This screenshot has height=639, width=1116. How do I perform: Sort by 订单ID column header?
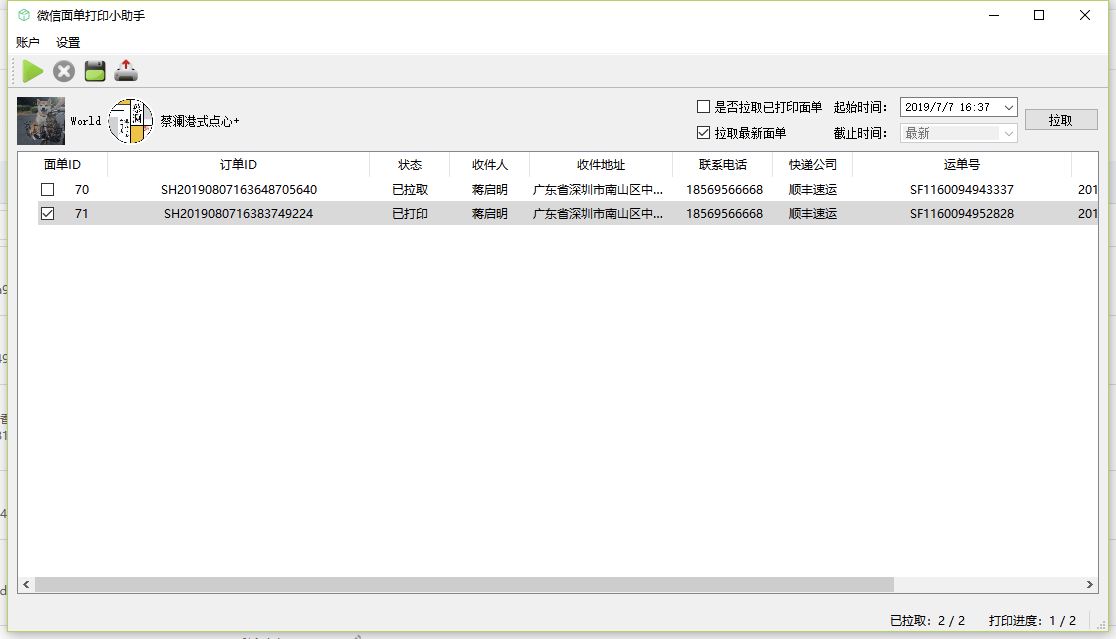[x=238, y=164]
